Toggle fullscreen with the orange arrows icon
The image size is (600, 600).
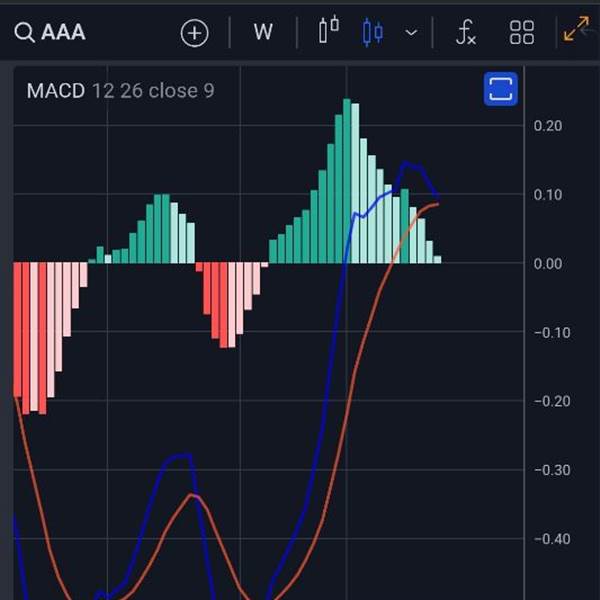click(x=576, y=28)
